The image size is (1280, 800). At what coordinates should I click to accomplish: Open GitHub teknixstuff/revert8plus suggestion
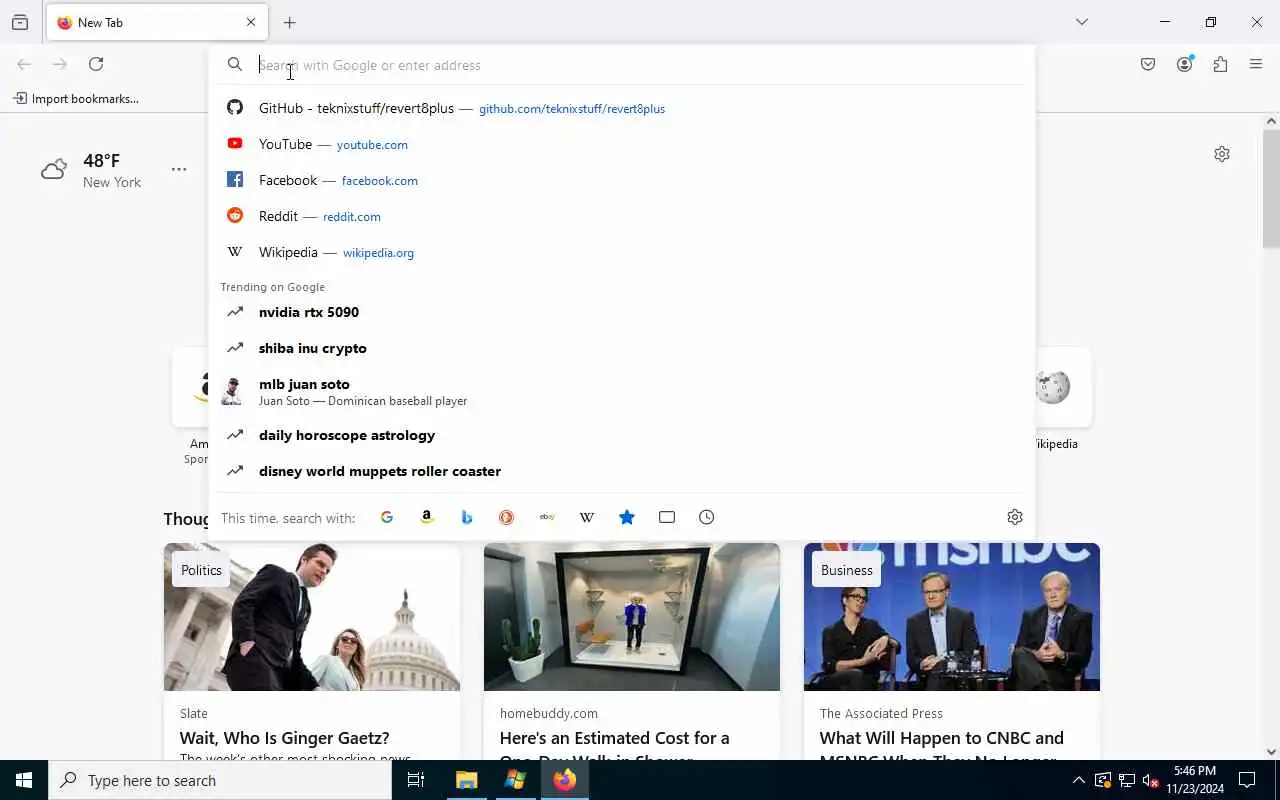pyautogui.click(x=622, y=108)
